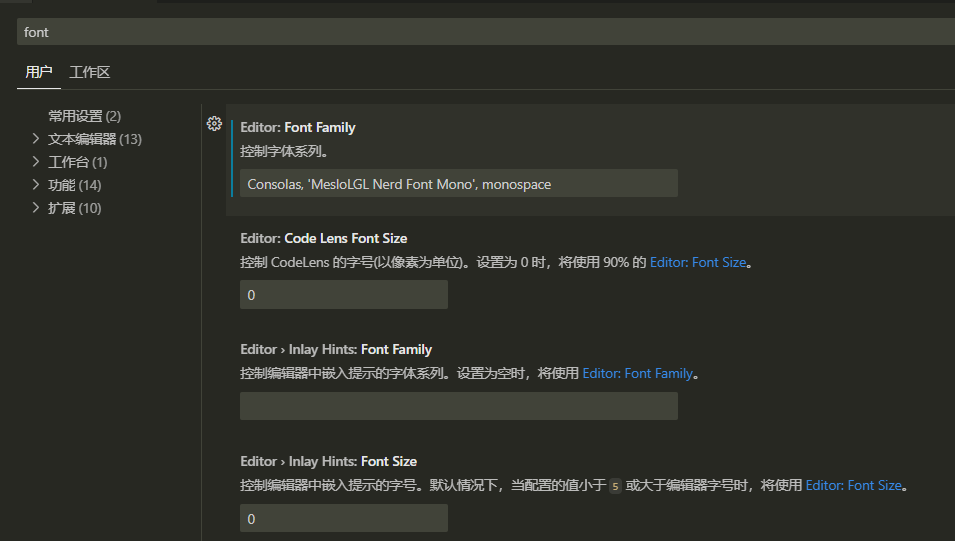Image resolution: width=955 pixels, height=541 pixels.
Task: Select 常用设置 (2) in the settings tree
Action: 84,116
